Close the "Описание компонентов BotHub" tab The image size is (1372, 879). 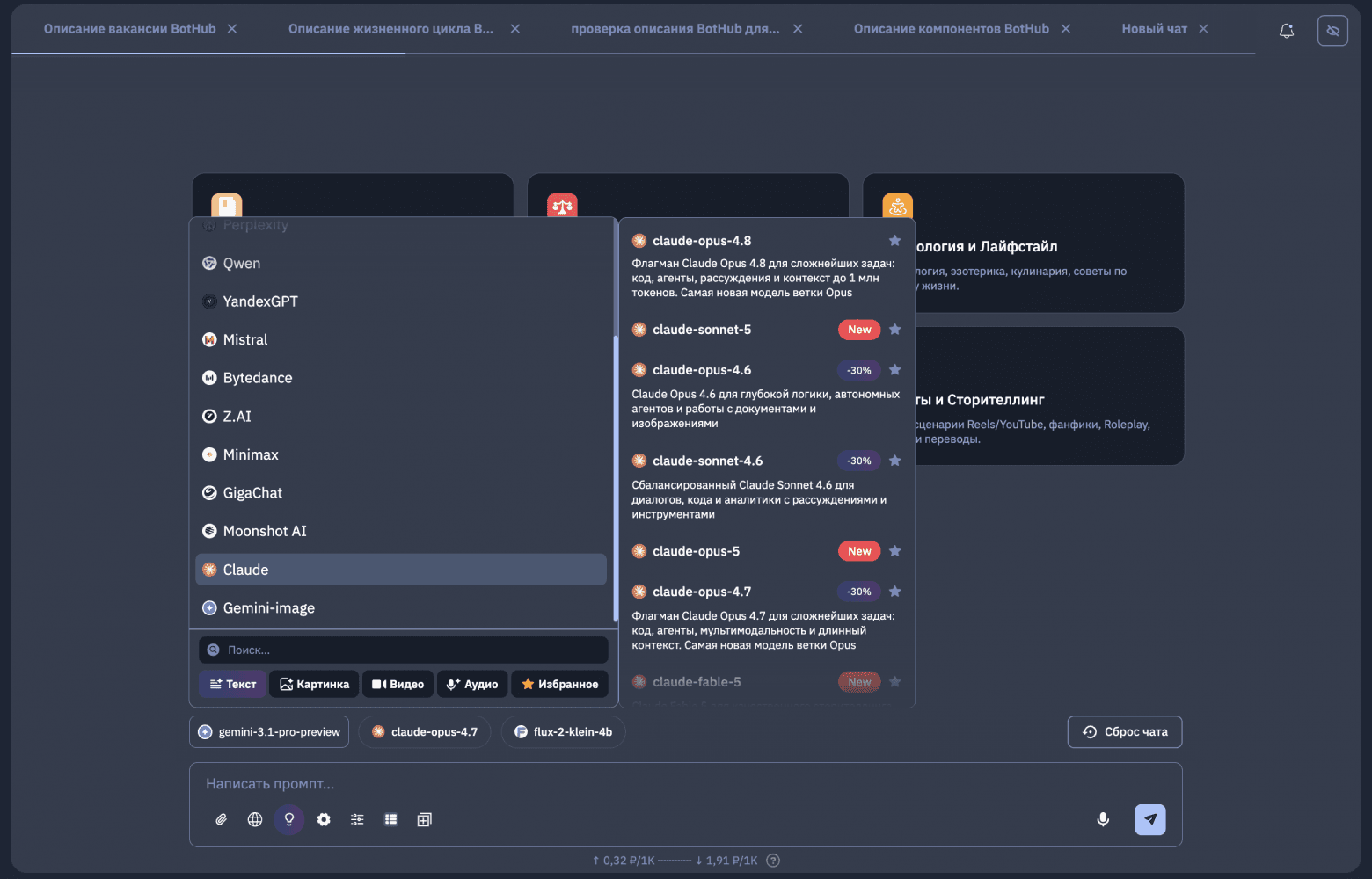click(x=1066, y=29)
